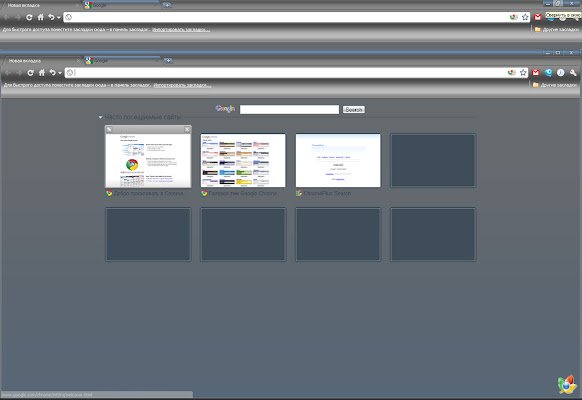Bookmark this page with the front window star
This screenshot has width=582, height=400.
pyautogui.click(x=523, y=73)
